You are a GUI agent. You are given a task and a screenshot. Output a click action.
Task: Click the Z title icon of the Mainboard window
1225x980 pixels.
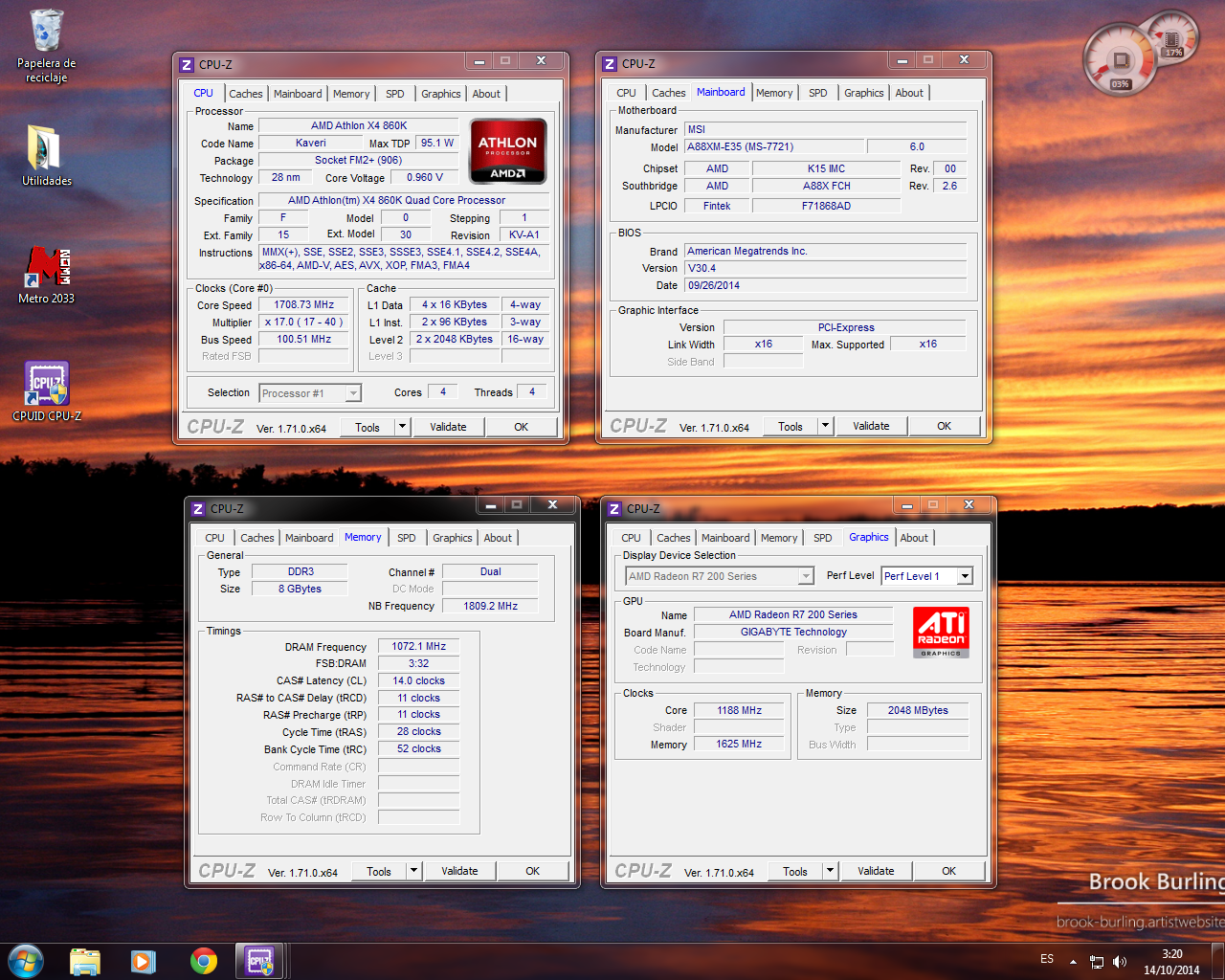click(x=610, y=64)
